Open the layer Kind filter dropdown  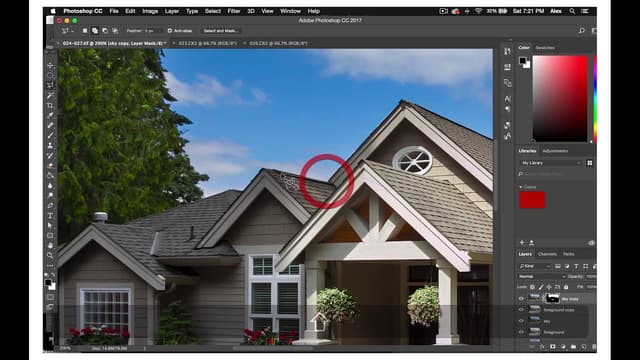point(535,266)
